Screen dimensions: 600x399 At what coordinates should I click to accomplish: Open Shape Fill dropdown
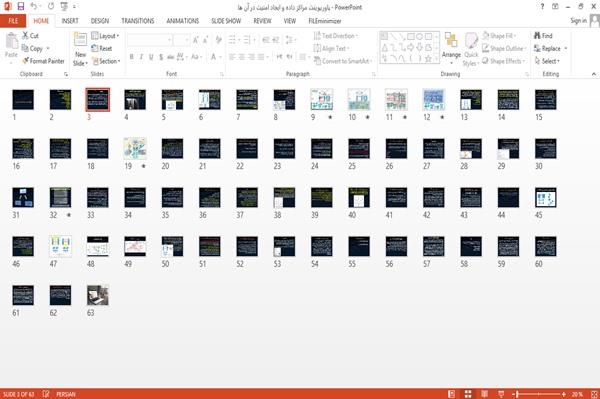[x=499, y=36]
